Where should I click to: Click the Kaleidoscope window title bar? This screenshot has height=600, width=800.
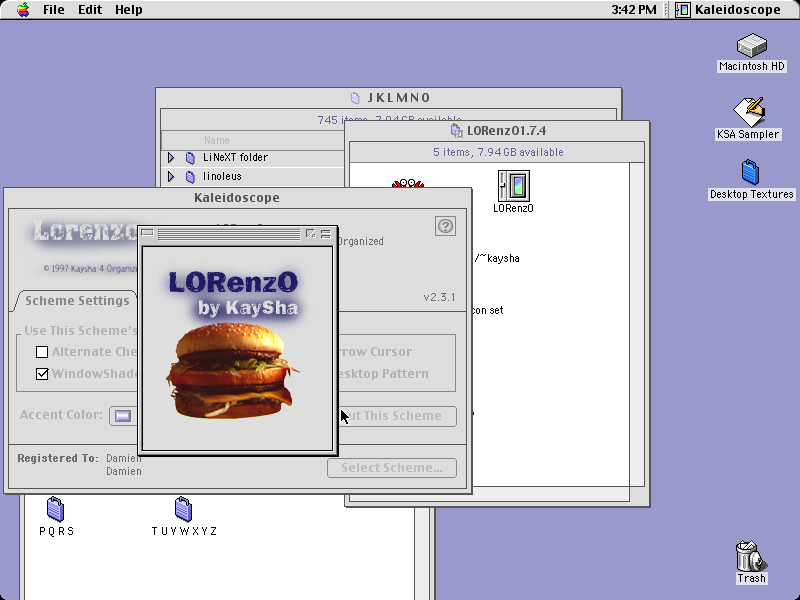(x=237, y=197)
